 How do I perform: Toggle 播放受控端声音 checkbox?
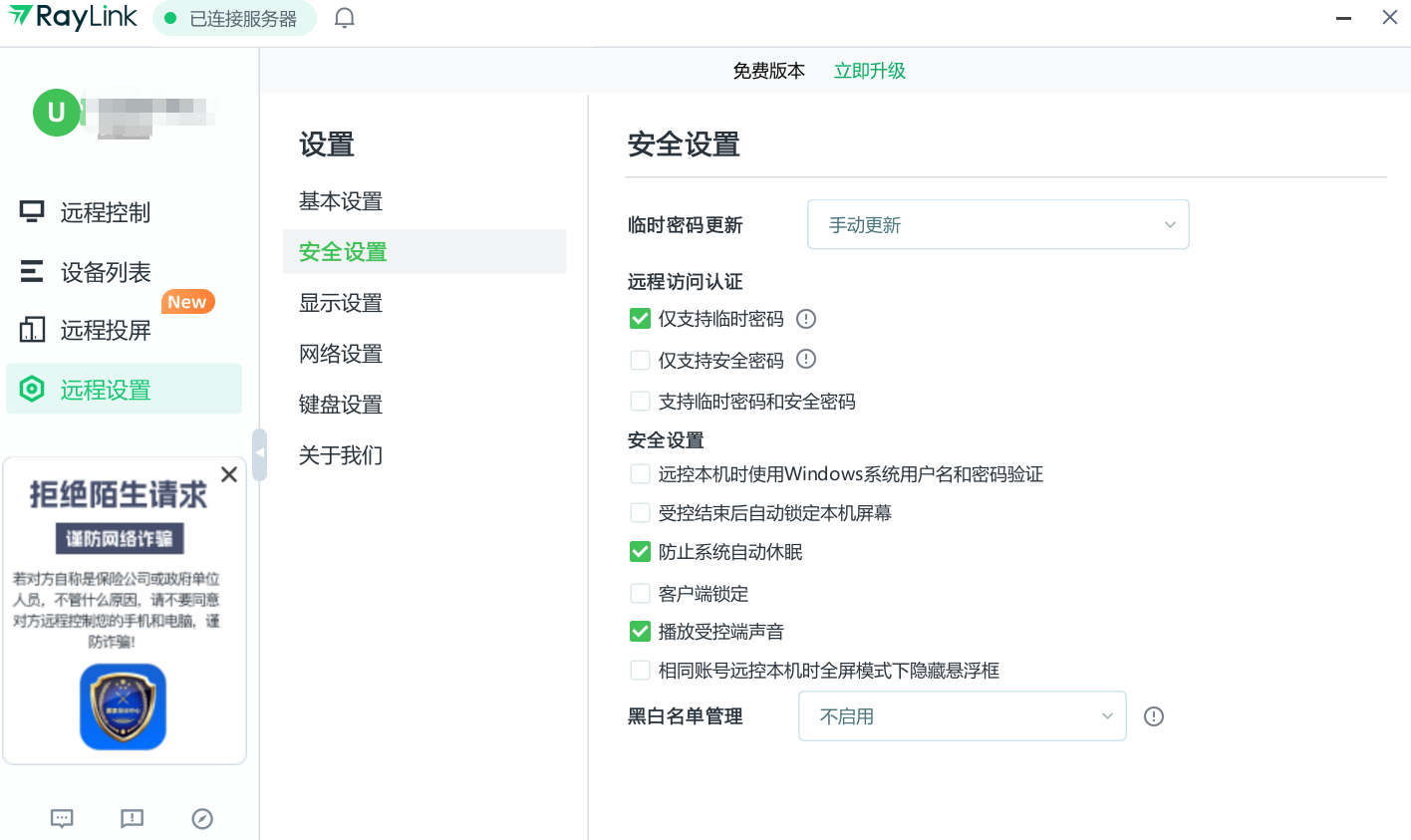coord(640,632)
